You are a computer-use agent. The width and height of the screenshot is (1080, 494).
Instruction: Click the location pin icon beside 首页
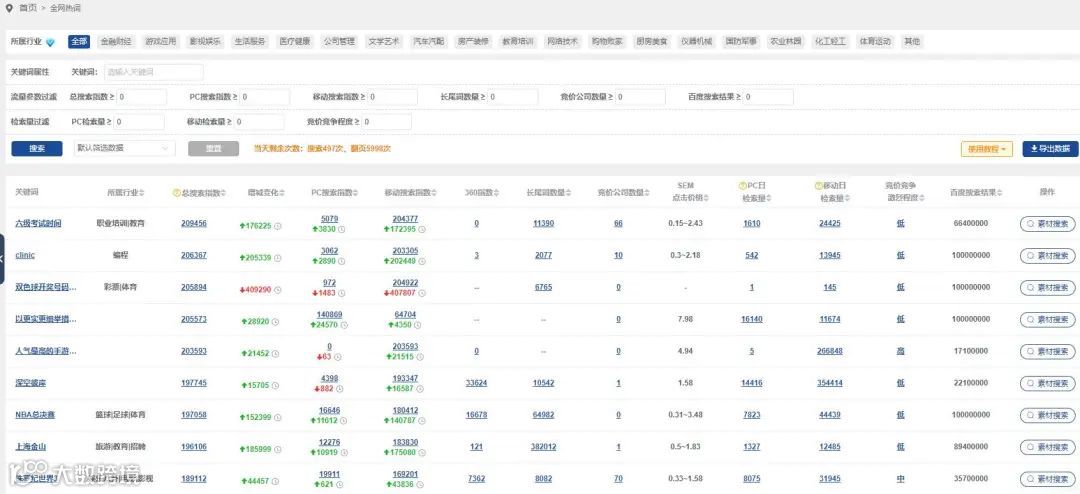(x=9, y=8)
